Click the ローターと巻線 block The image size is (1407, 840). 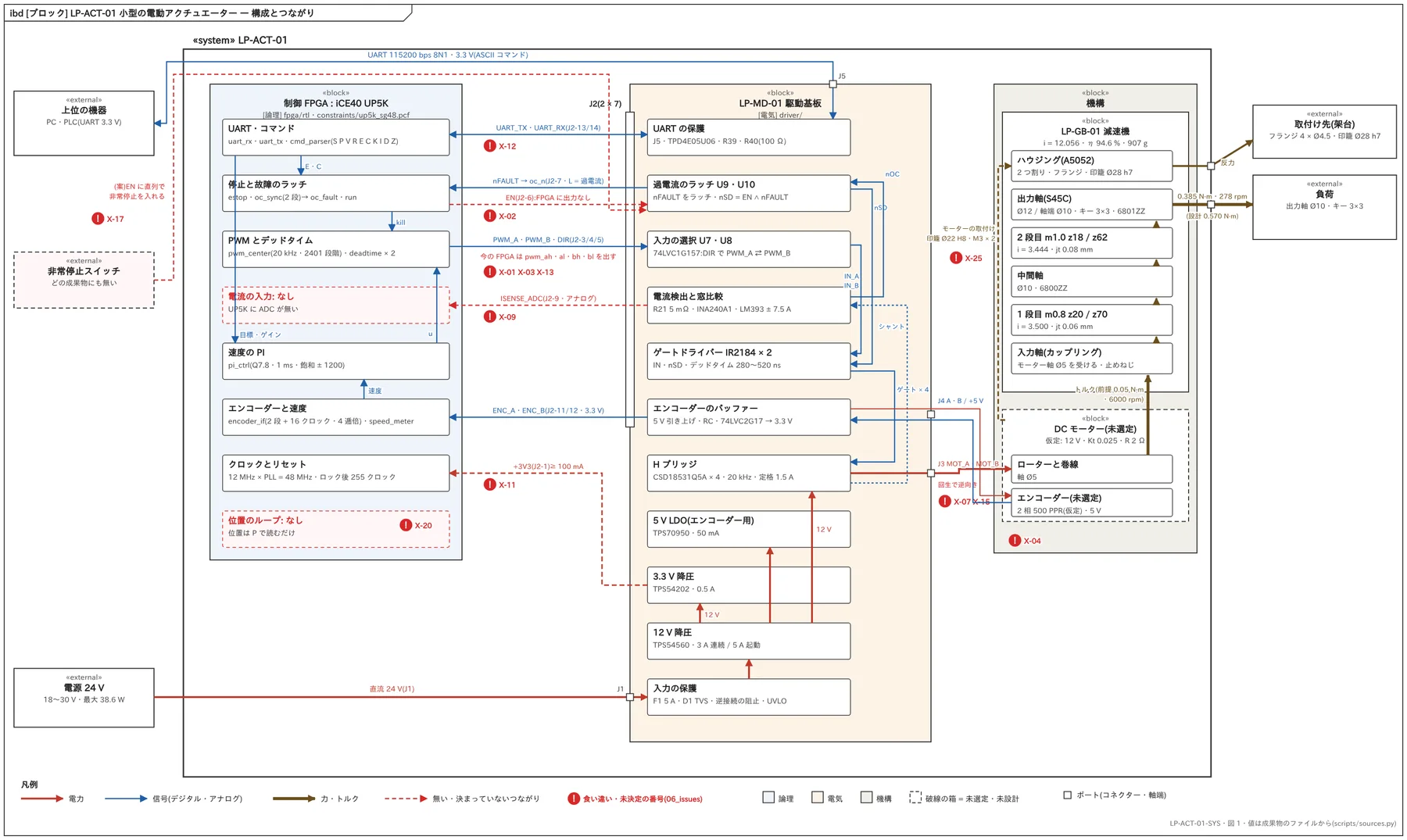[x=1092, y=470]
